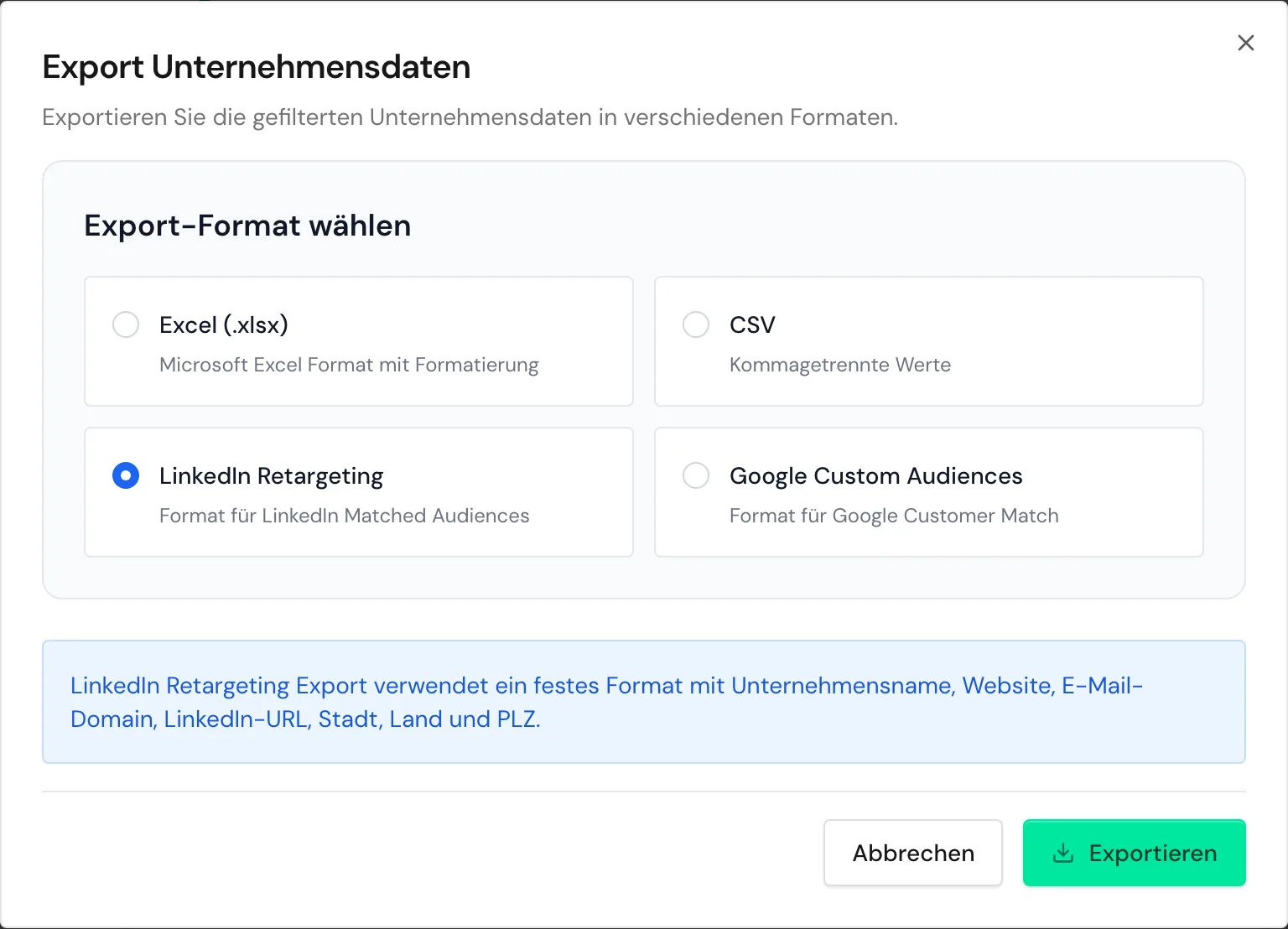
Task: Click the Abbrechen button
Action: click(x=913, y=853)
